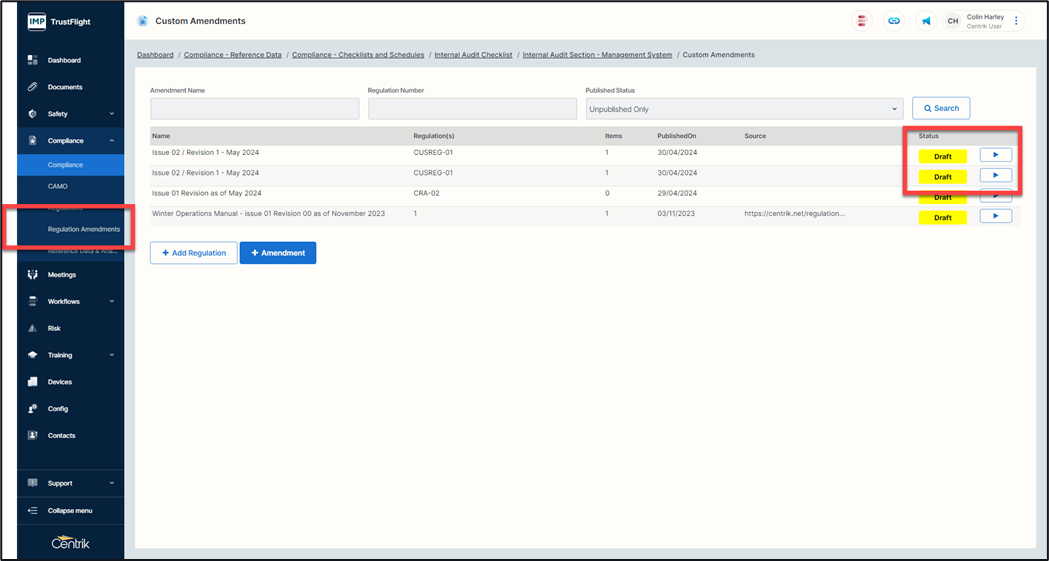Click CRA-02 regulation cell

426,193
